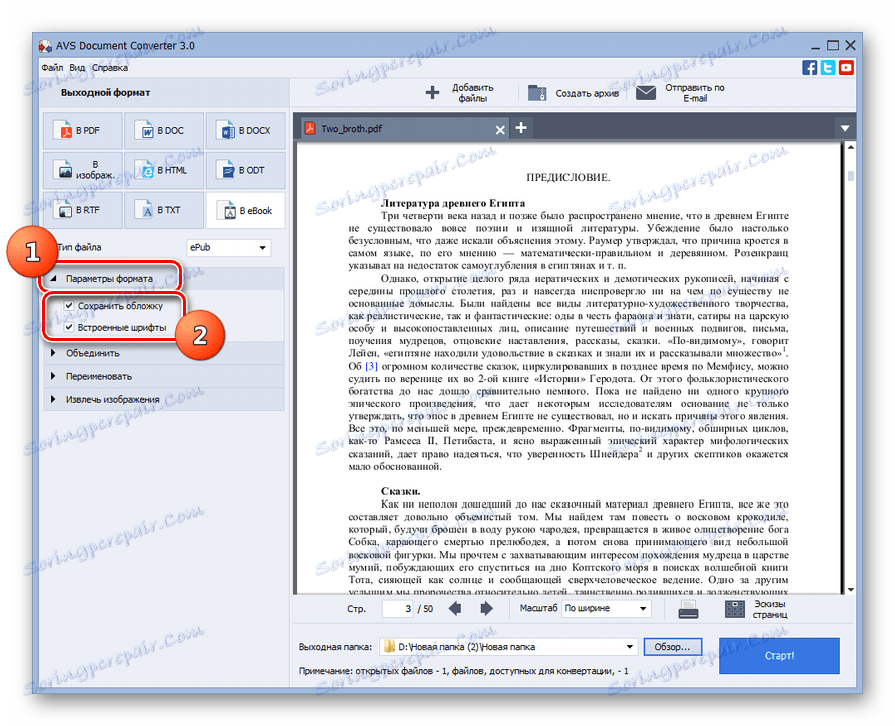This screenshot has width=895, height=726.
Task: Open the 'Вид' menu
Action: (77, 67)
